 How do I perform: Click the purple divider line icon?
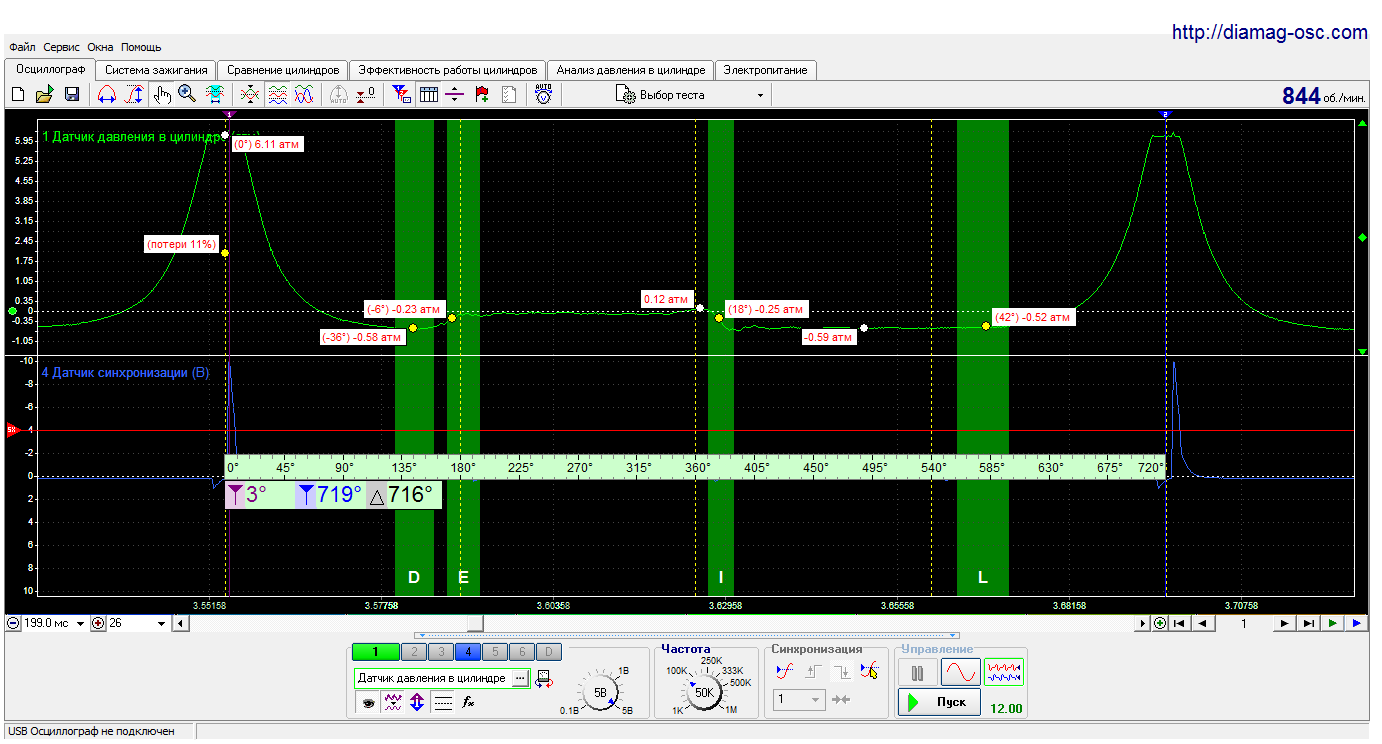[x=454, y=94]
